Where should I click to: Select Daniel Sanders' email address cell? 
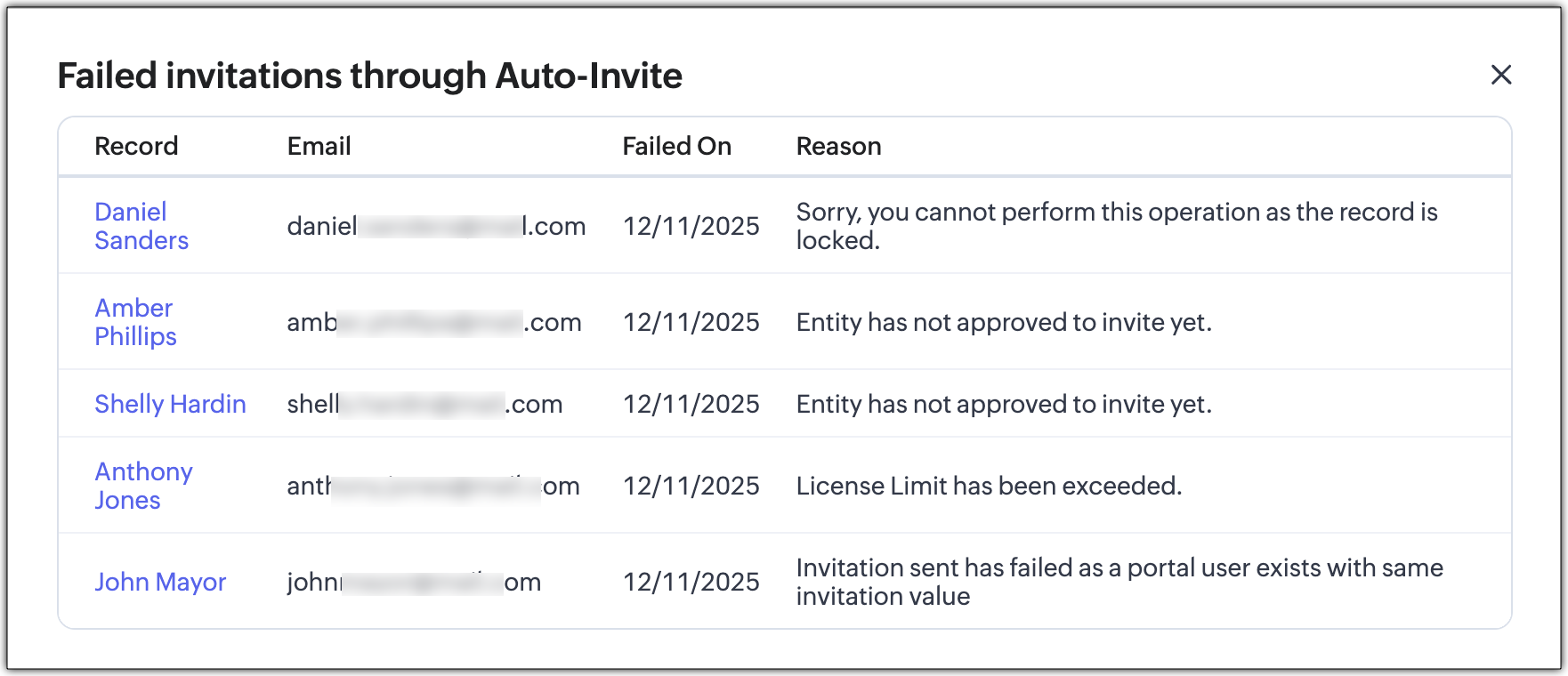[436, 226]
